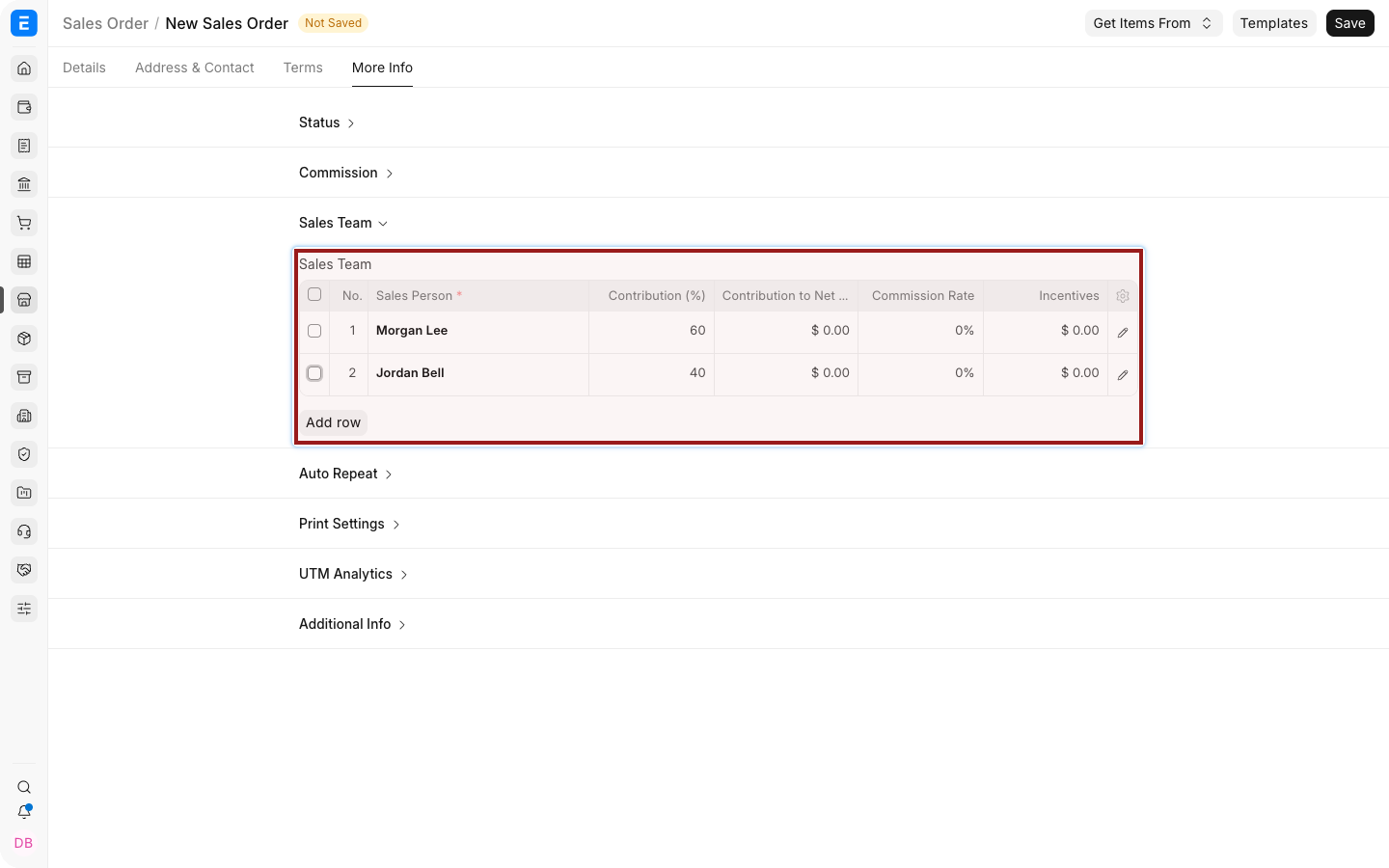Open the headset support sidebar icon

pyautogui.click(x=24, y=531)
